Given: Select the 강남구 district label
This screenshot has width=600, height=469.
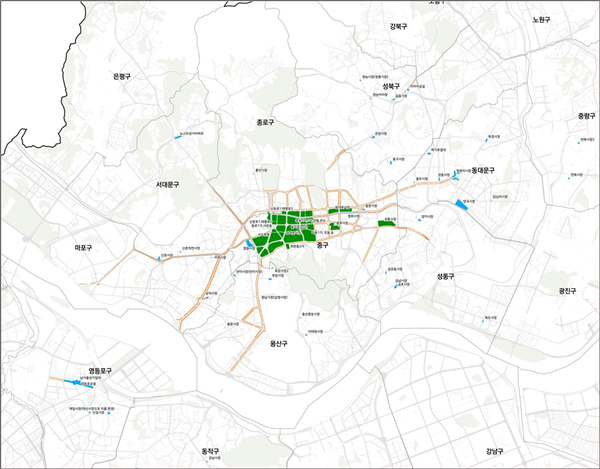Looking at the screenshot, I should click(489, 451).
